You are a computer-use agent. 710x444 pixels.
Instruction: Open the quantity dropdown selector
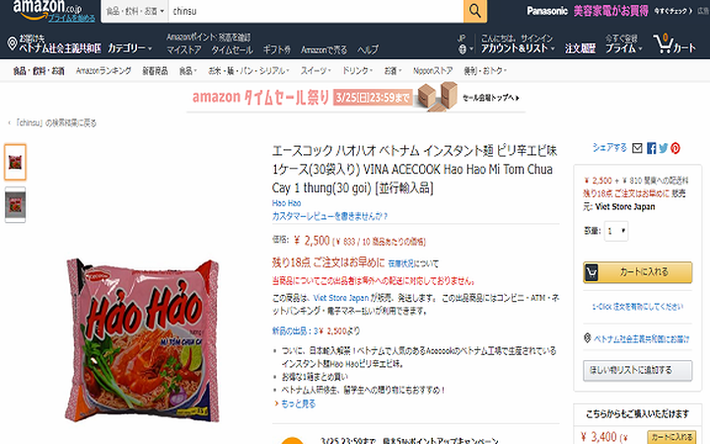click(x=616, y=231)
